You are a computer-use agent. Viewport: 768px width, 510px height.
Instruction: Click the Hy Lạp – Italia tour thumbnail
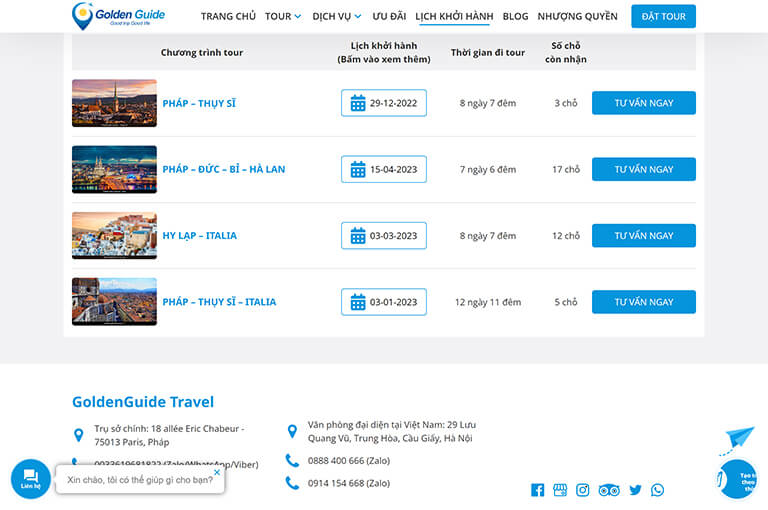click(x=115, y=236)
